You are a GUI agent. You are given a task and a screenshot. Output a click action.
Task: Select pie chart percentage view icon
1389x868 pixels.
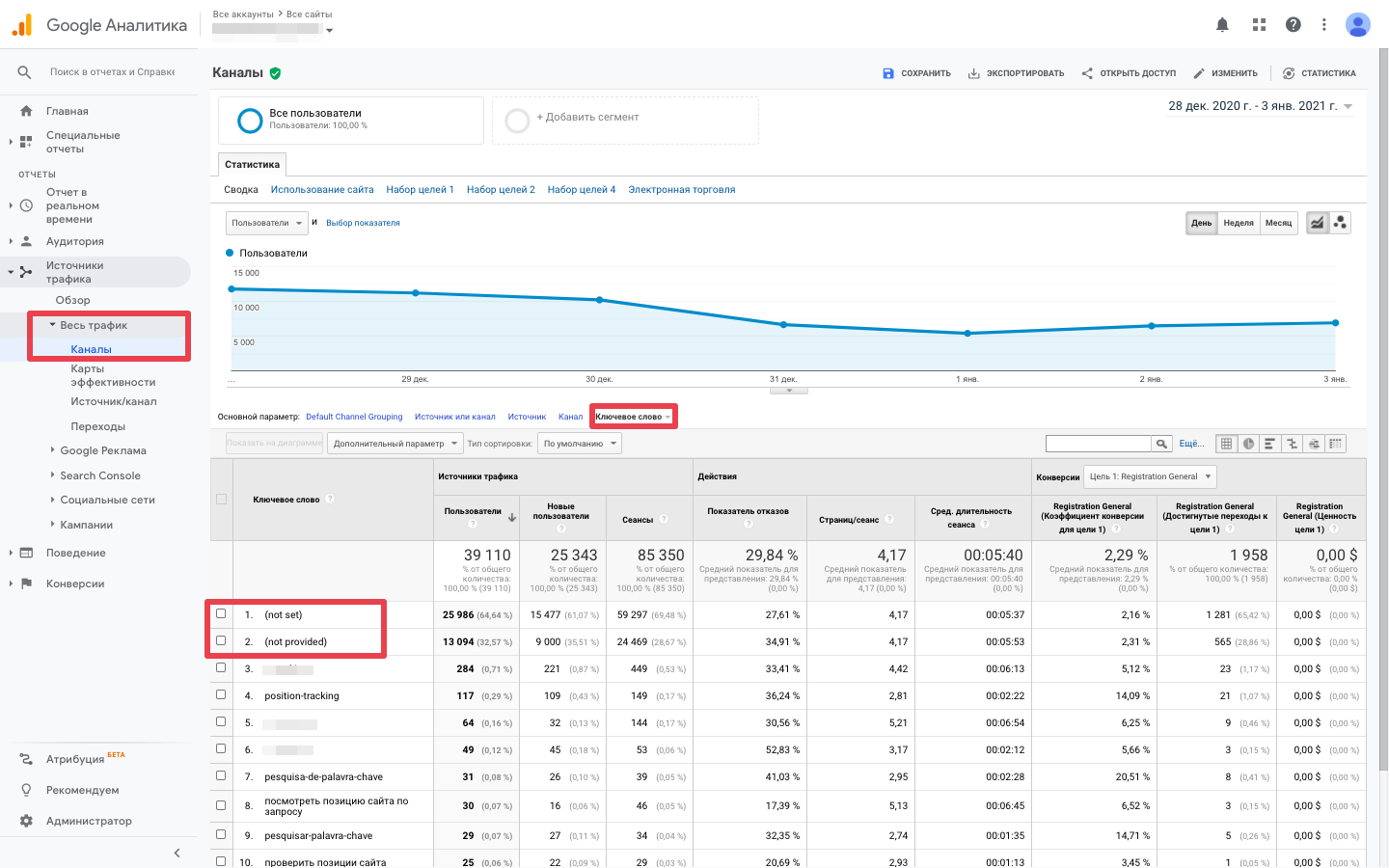(x=1248, y=444)
